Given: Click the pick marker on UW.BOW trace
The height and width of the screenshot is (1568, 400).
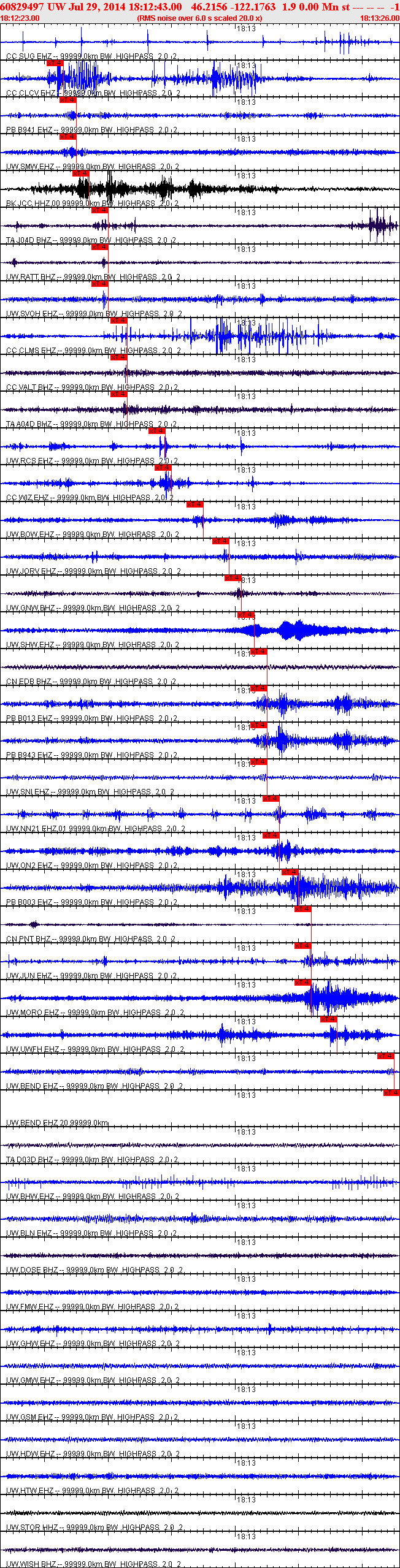Looking at the screenshot, I should pyautogui.click(x=195, y=504).
